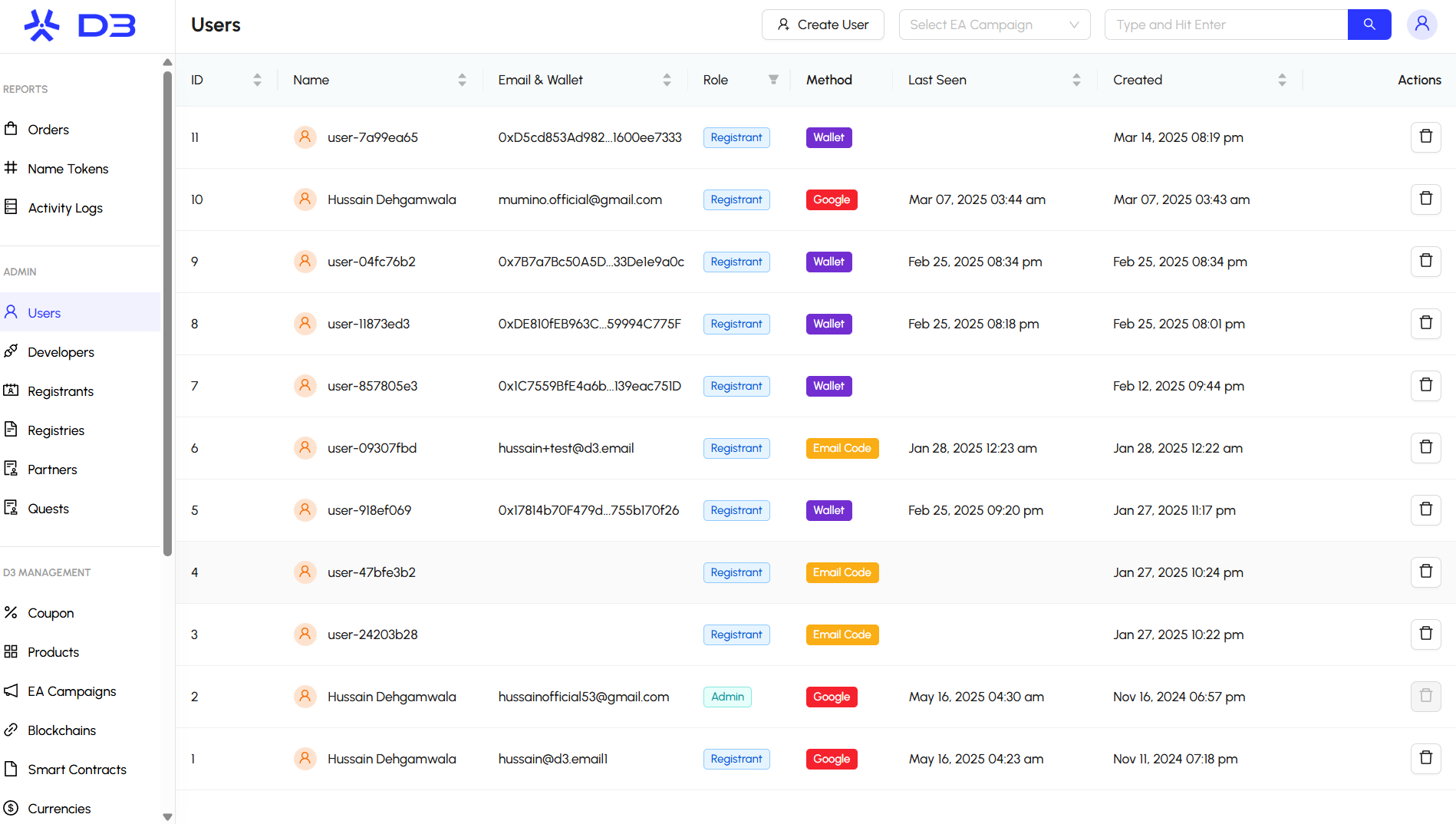The image size is (1456, 824).
Task: Click email hussain+test@d3.email
Action: point(566,448)
